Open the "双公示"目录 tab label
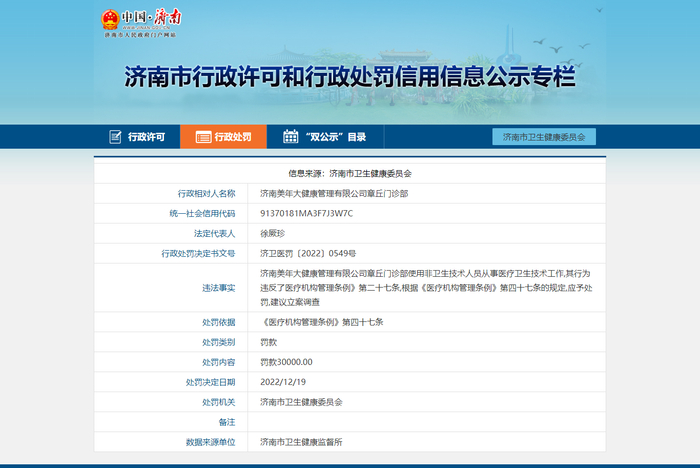This screenshot has height=468, width=700. (336, 137)
